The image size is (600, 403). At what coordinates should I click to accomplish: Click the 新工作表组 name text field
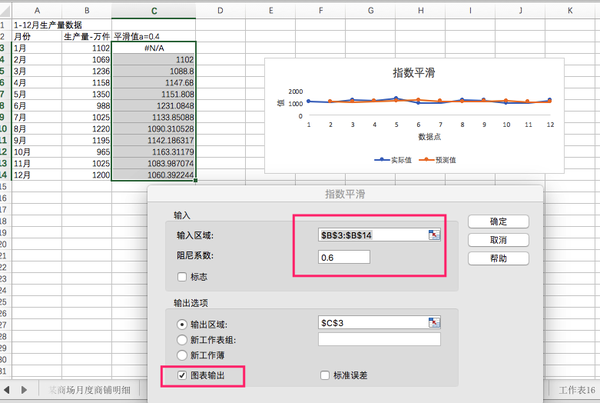379,339
